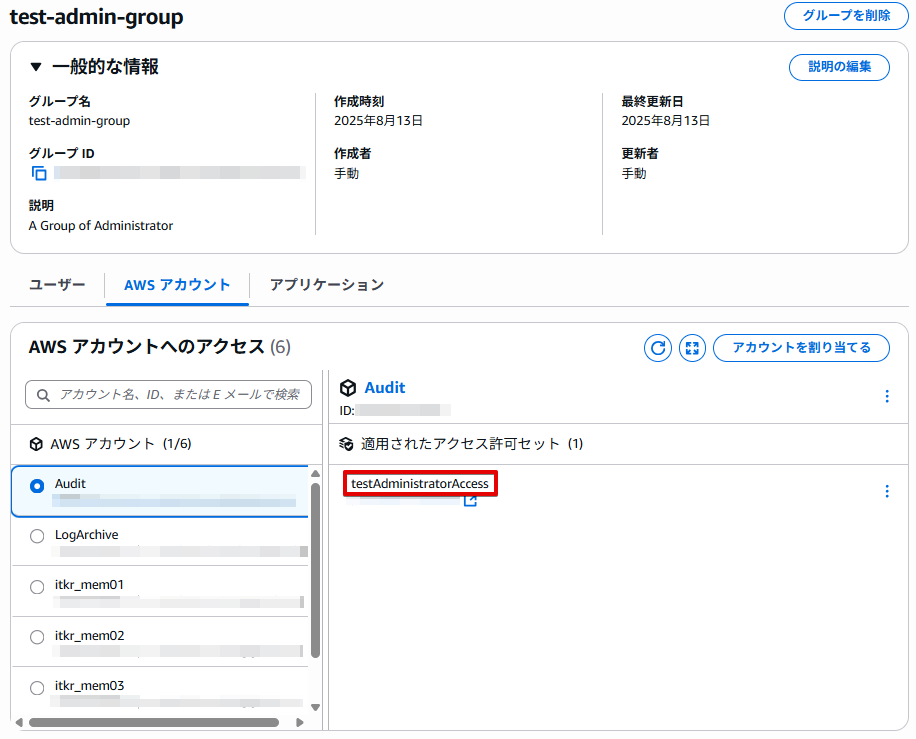Viewport: 916px width, 739px height.
Task: Select the itkr_mem02 radio button
Action: 37,637
